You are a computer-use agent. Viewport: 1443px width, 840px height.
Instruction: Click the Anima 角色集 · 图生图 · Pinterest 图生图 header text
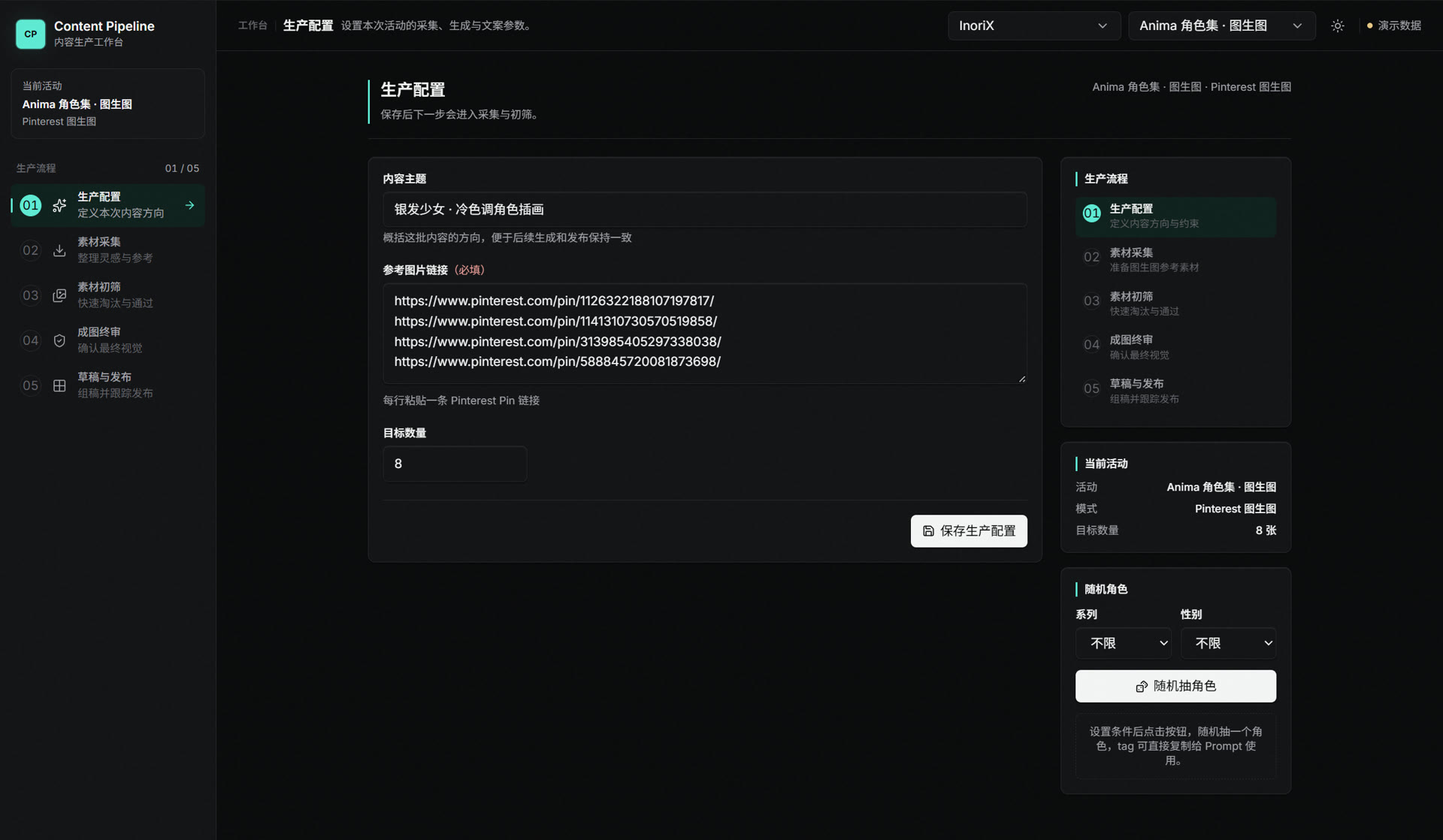1191,87
